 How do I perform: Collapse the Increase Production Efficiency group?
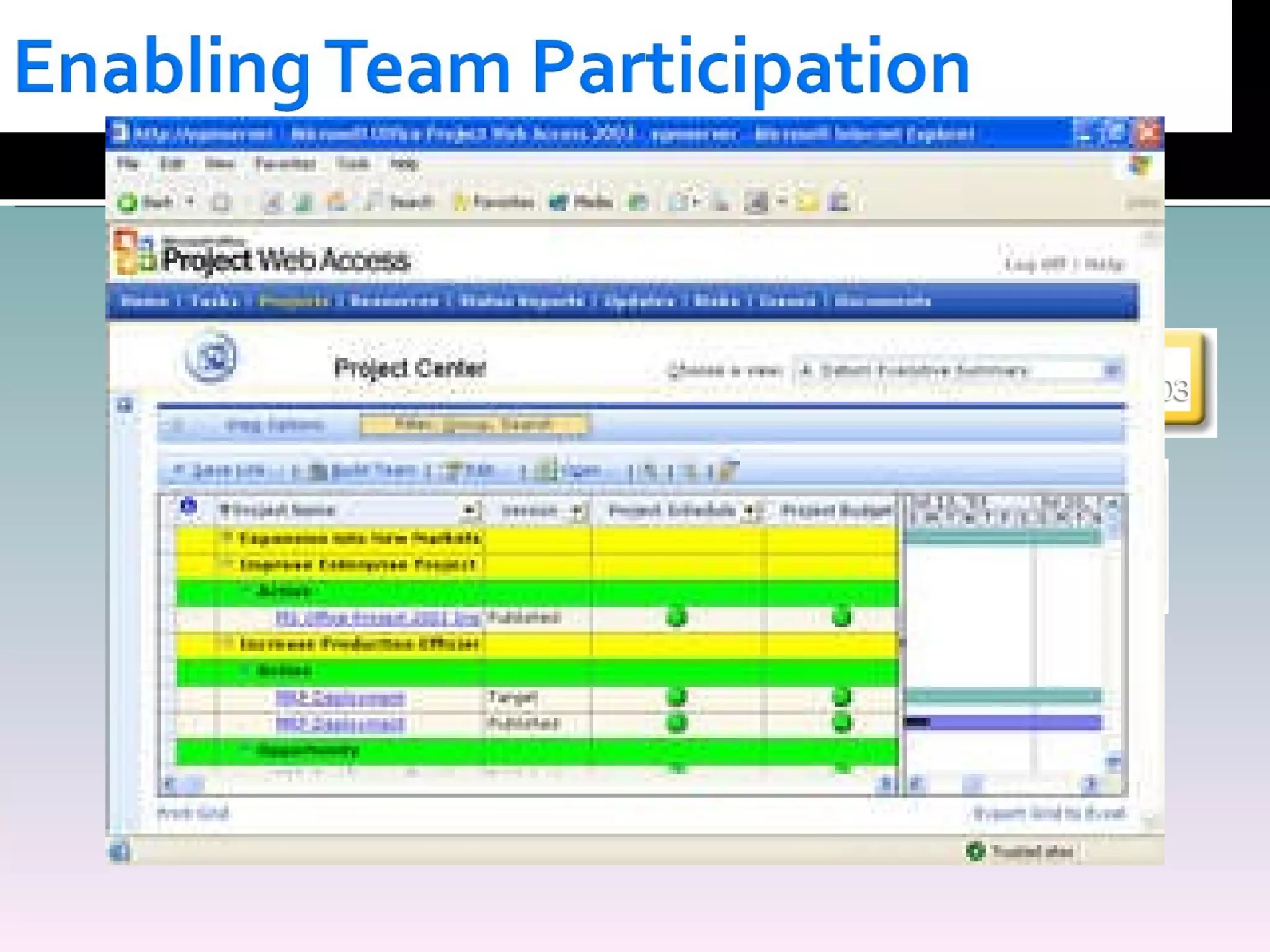[x=228, y=643]
